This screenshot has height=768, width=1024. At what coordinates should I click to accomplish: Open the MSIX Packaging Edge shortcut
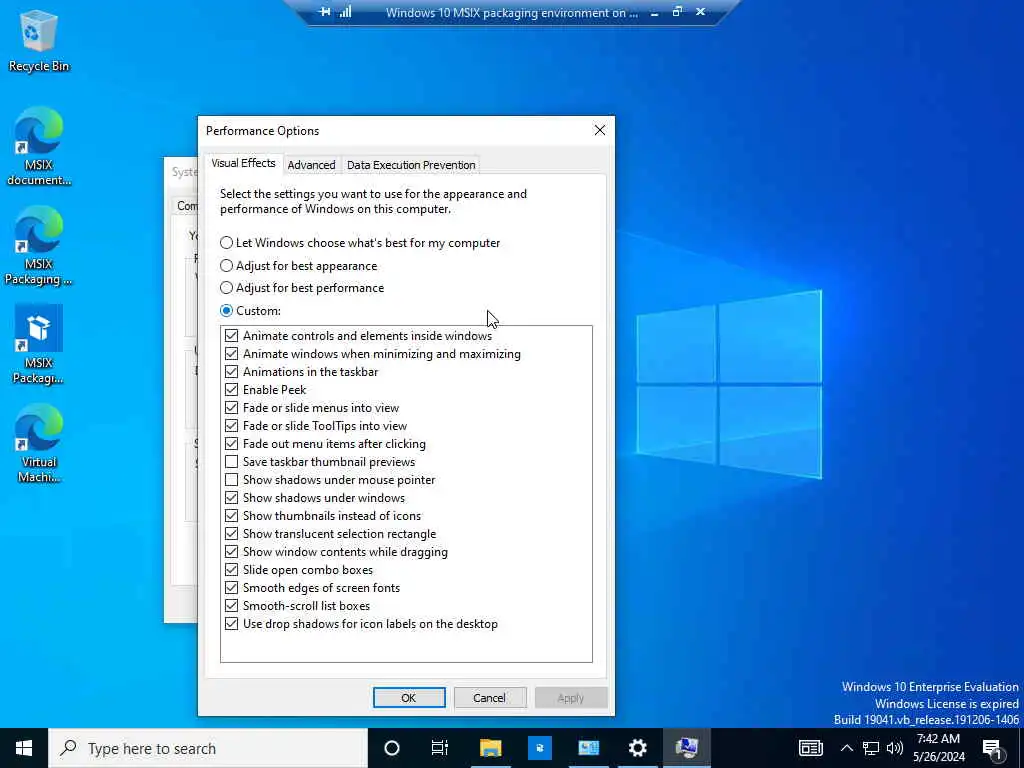tap(38, 246)
